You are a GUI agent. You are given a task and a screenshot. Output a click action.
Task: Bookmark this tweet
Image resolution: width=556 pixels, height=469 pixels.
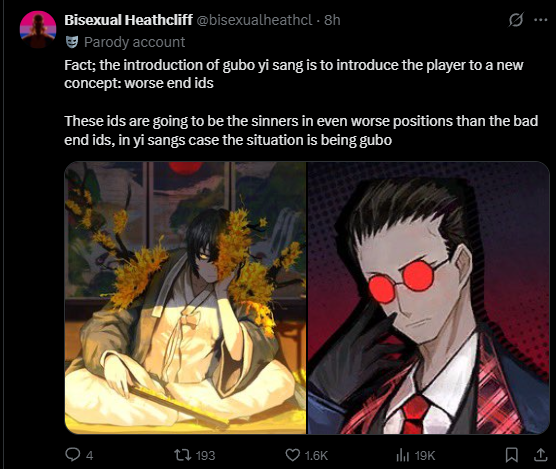[x=511, y=455]
